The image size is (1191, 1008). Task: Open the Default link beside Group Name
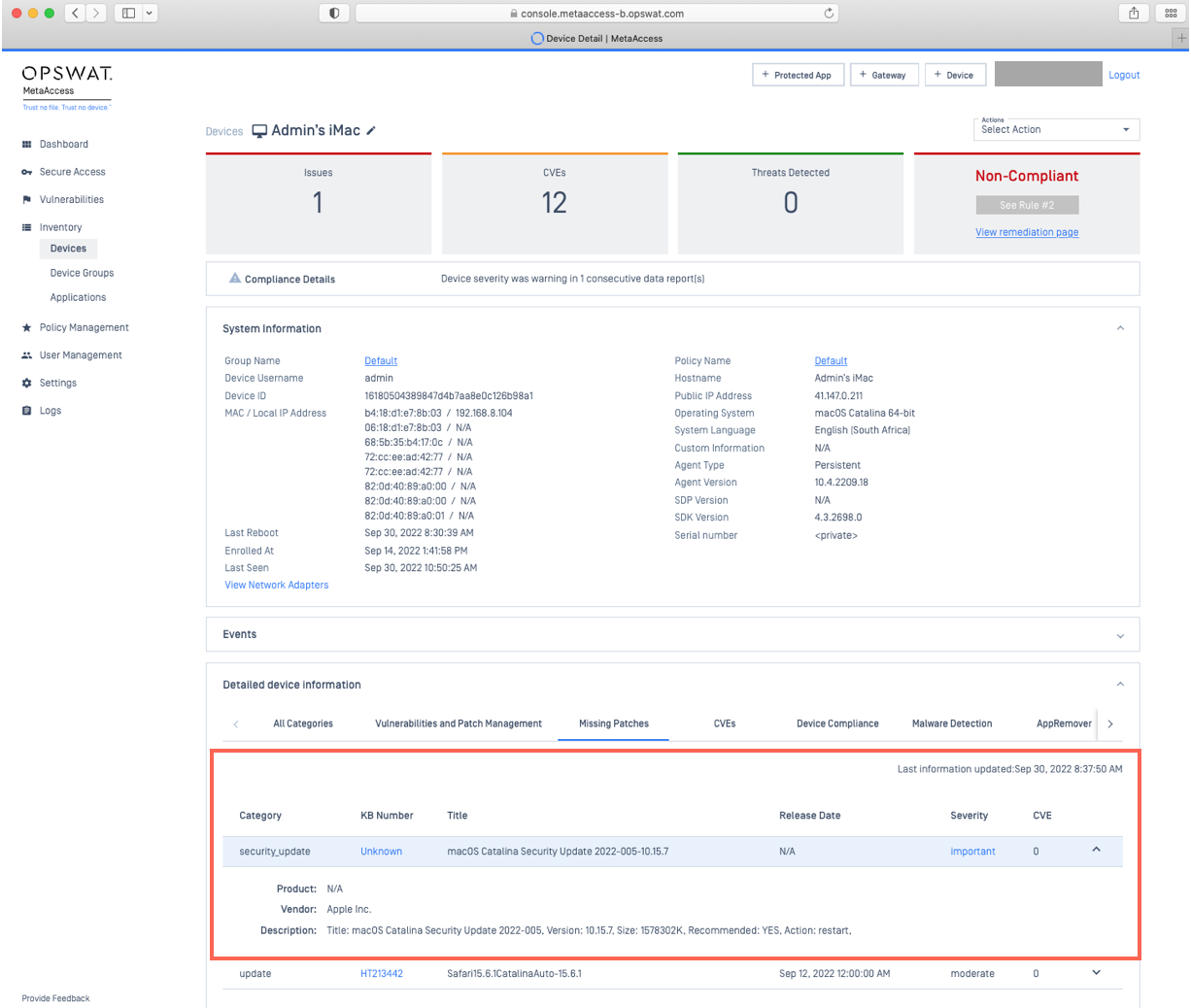click(381, 361)
